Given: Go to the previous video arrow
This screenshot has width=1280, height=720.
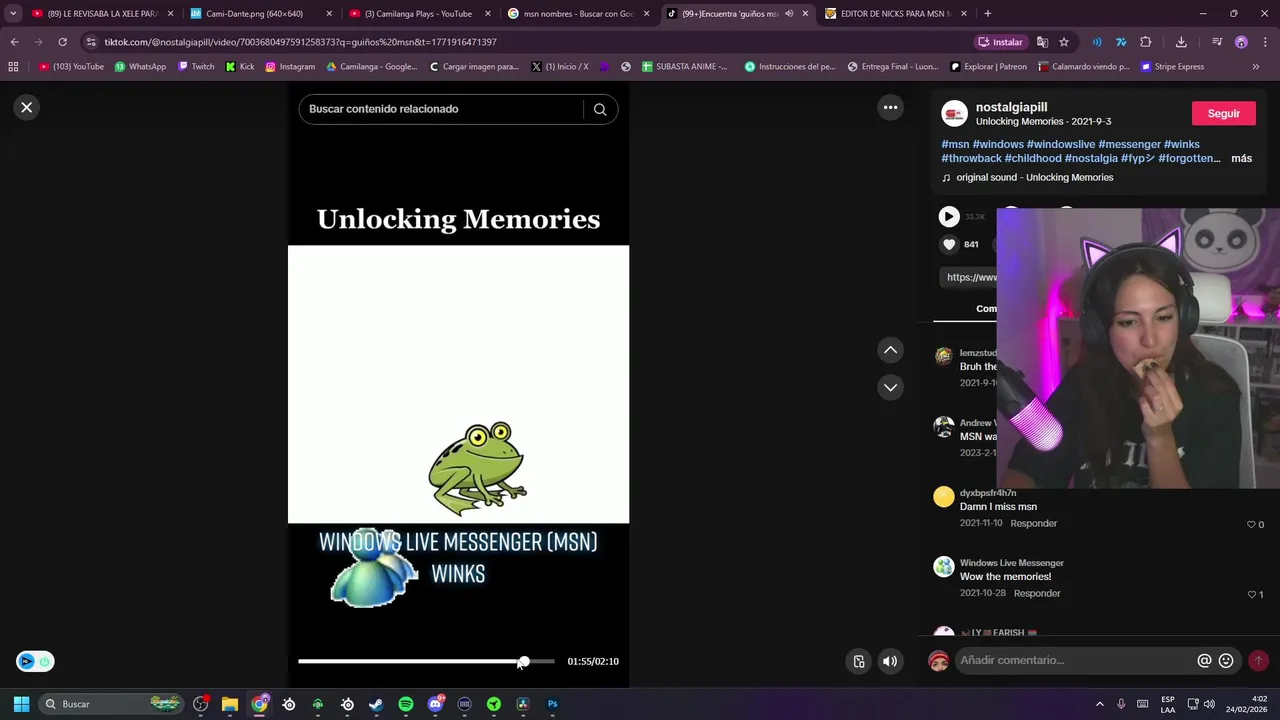Looking at the screenshot, I should click(890, 350).
